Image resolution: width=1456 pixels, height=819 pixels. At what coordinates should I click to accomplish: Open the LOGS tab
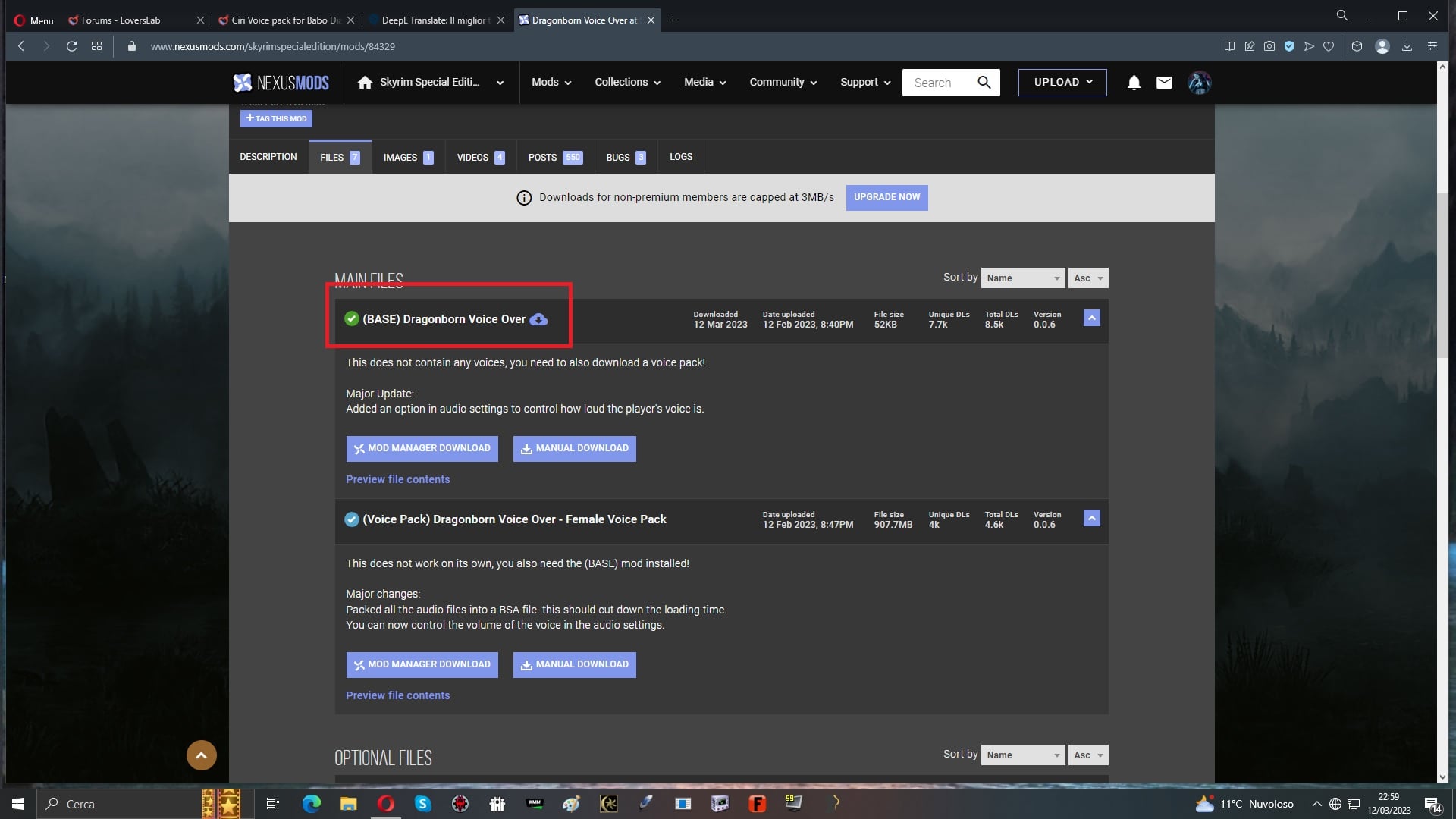[x=681, y=157]
